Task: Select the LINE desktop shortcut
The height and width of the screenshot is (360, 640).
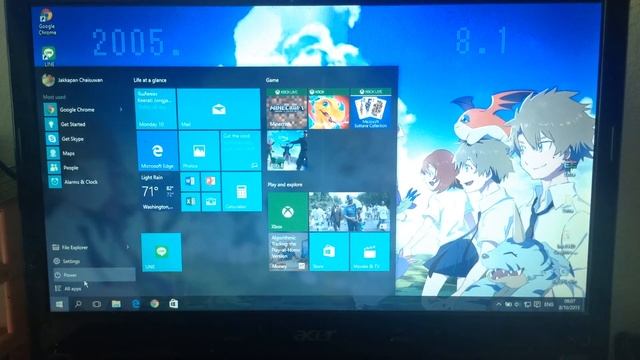Action: coord(49,57)
